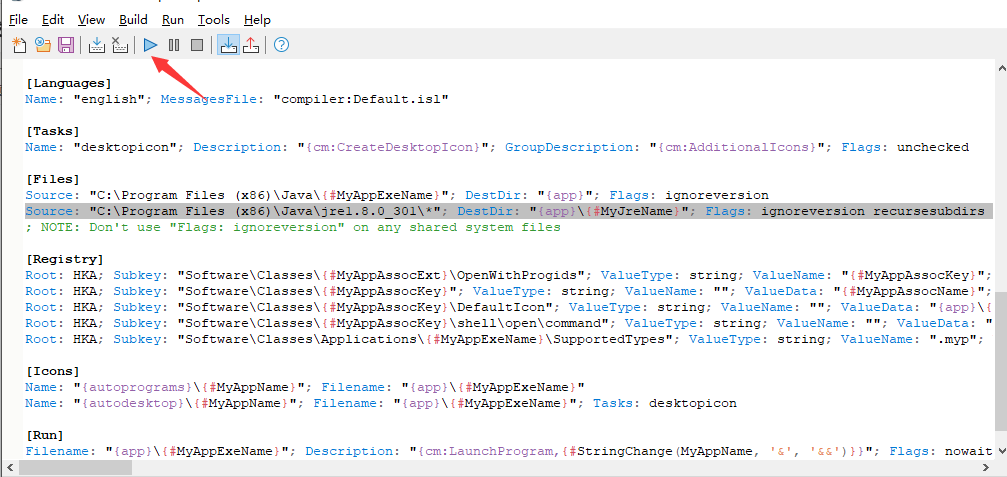Click the vertical scrollbar up arrow

click(1001, 67)
